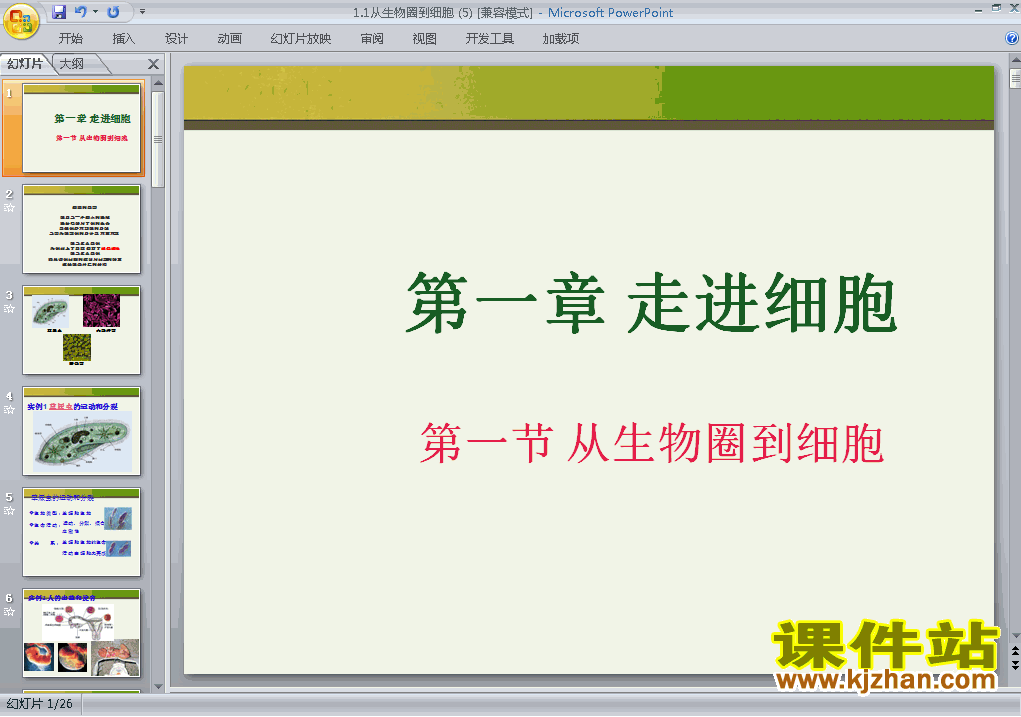The image size is (1021, 717).
Task: Switch to the 大纲 pane tab
Action: coord(72,63)
